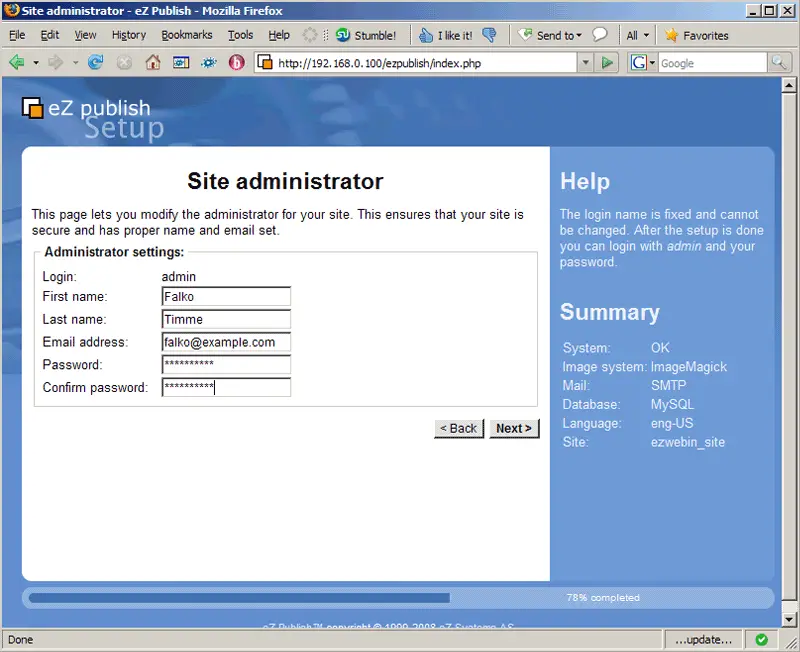The height and width of the screenshot is (652, 800).
Task: Click the eng-US language value
Action: [672, 423]
